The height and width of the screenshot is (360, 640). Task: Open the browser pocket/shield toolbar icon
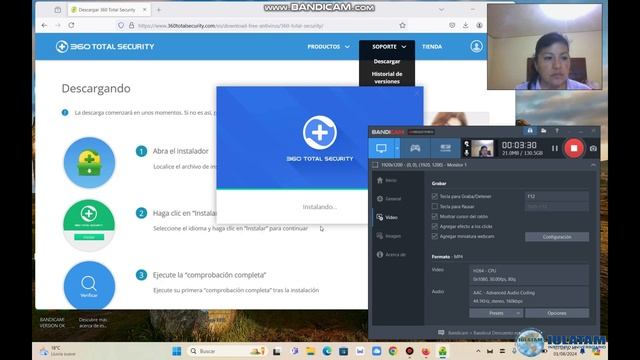452,25
